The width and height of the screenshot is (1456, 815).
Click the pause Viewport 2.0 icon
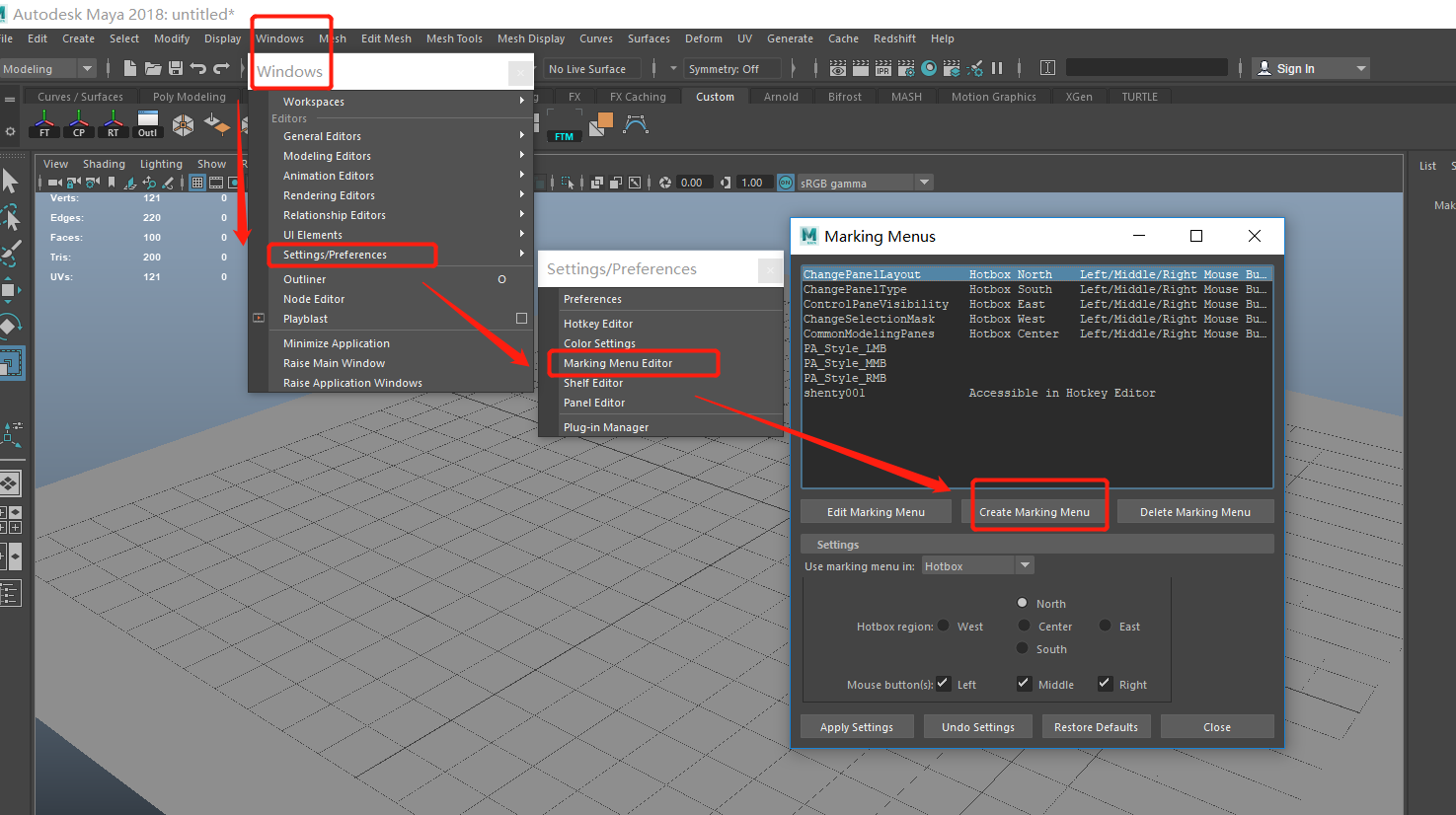[997, 68]
